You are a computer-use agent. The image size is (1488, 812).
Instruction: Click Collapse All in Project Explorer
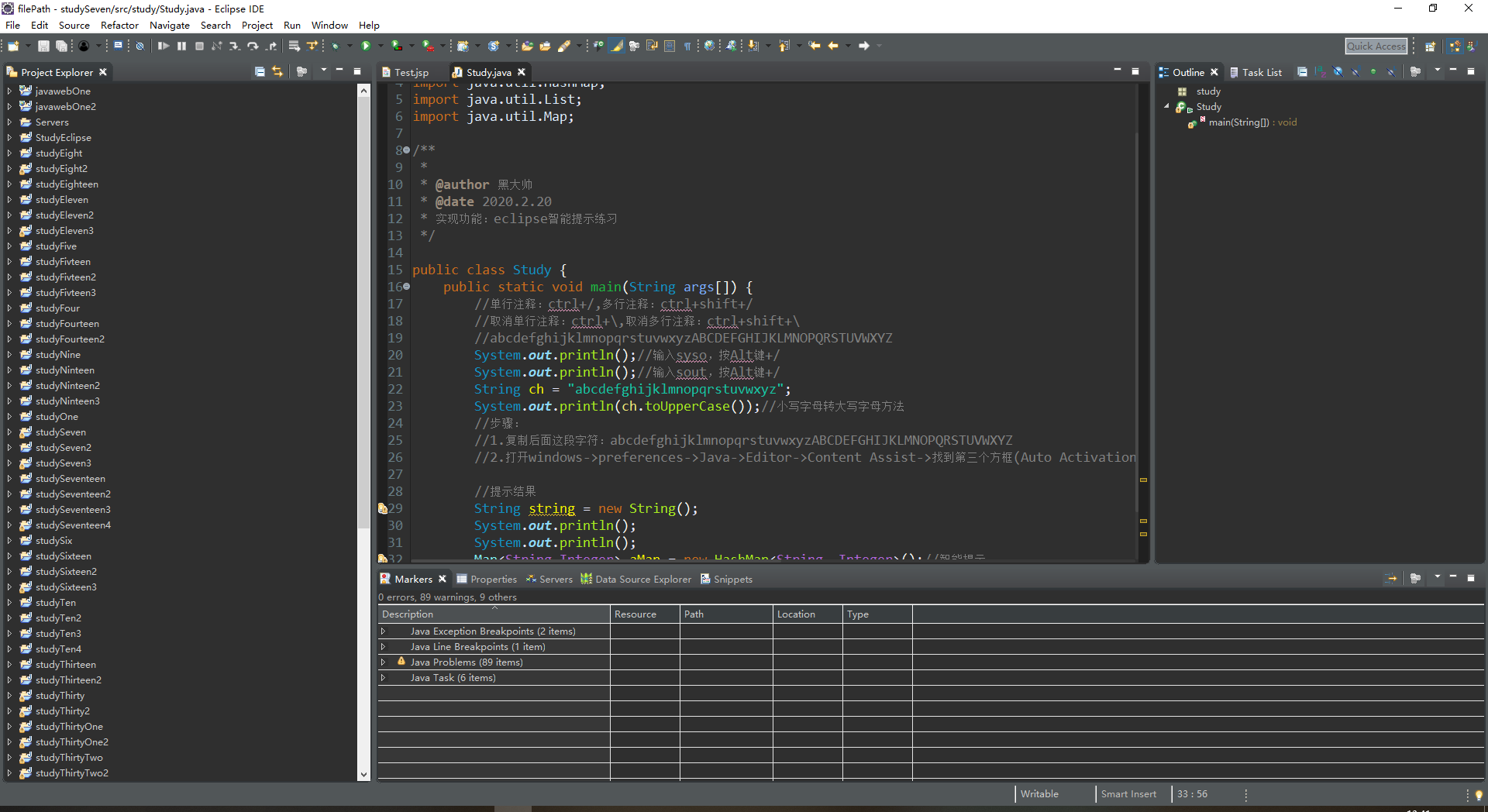(x=260, y=72)
